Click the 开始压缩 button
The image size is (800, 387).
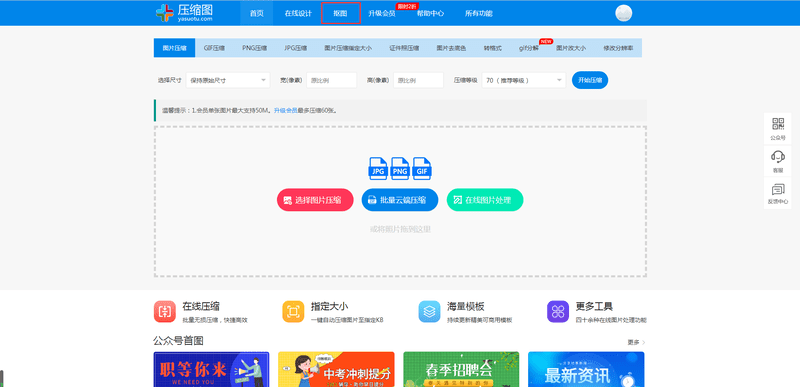(590, 80)
